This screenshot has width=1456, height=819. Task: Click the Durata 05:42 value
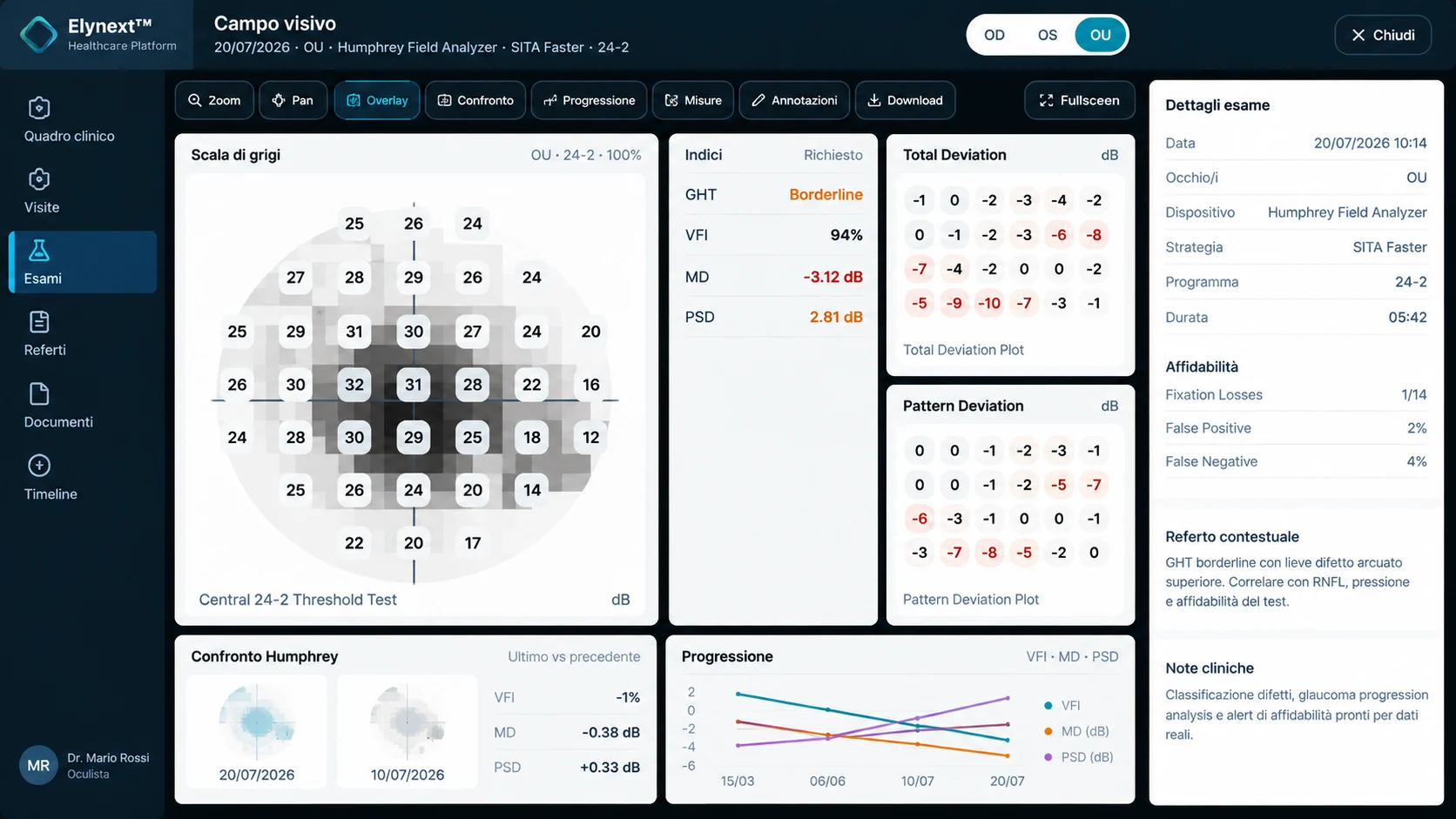tap(1407, 318)
